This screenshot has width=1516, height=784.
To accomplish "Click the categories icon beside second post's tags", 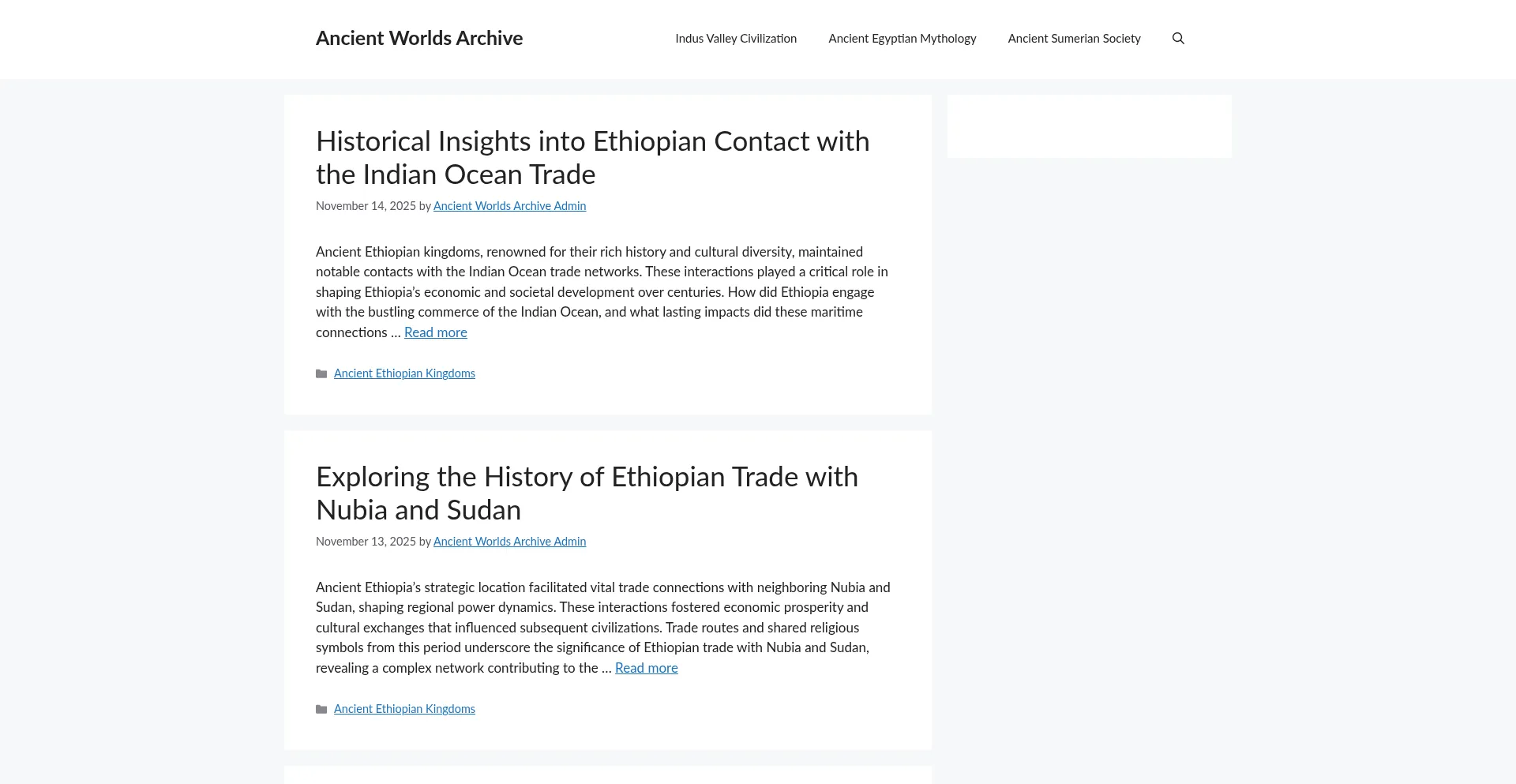I will [x=321, y=709].
